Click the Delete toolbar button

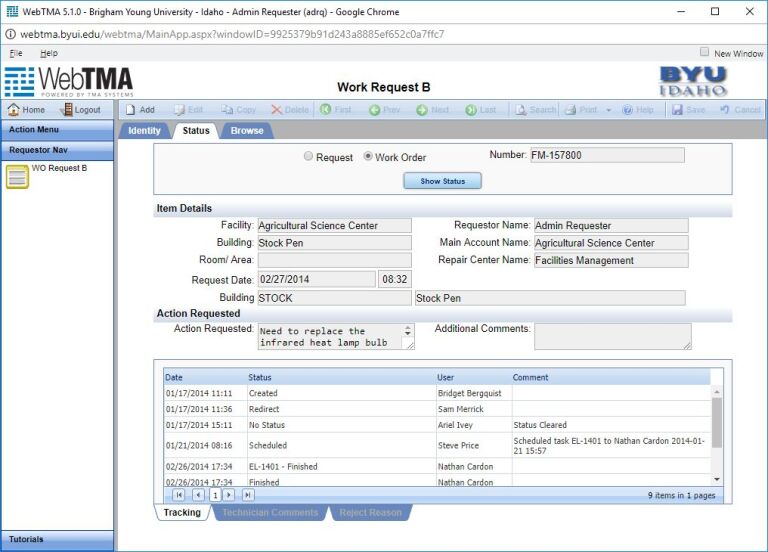(290, 110)
